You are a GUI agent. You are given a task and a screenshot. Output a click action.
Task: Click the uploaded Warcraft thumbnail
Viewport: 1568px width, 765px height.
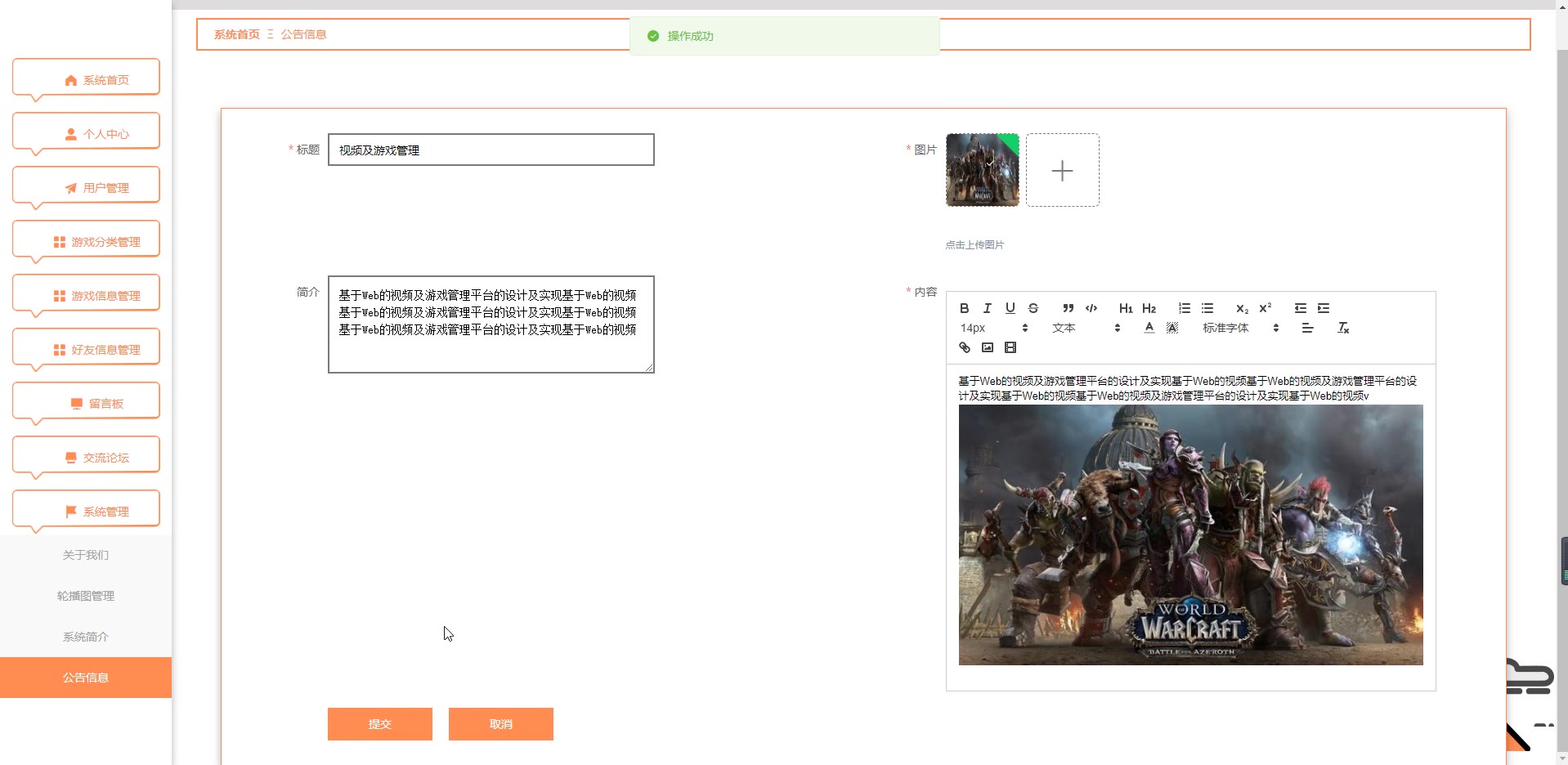coord(983,170)
